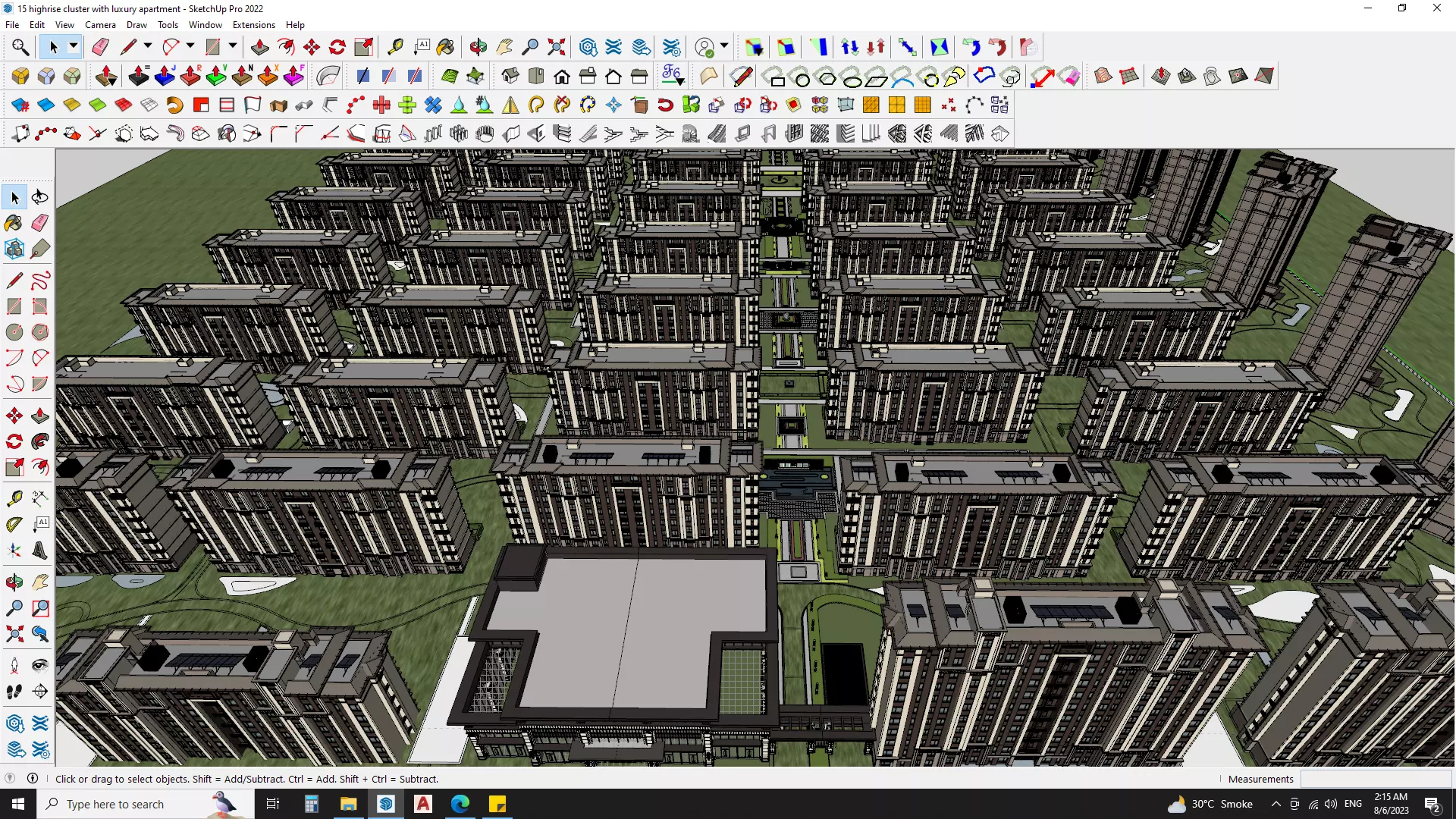Expand the Select tool dropdown arrow

[x=74, y=47]
